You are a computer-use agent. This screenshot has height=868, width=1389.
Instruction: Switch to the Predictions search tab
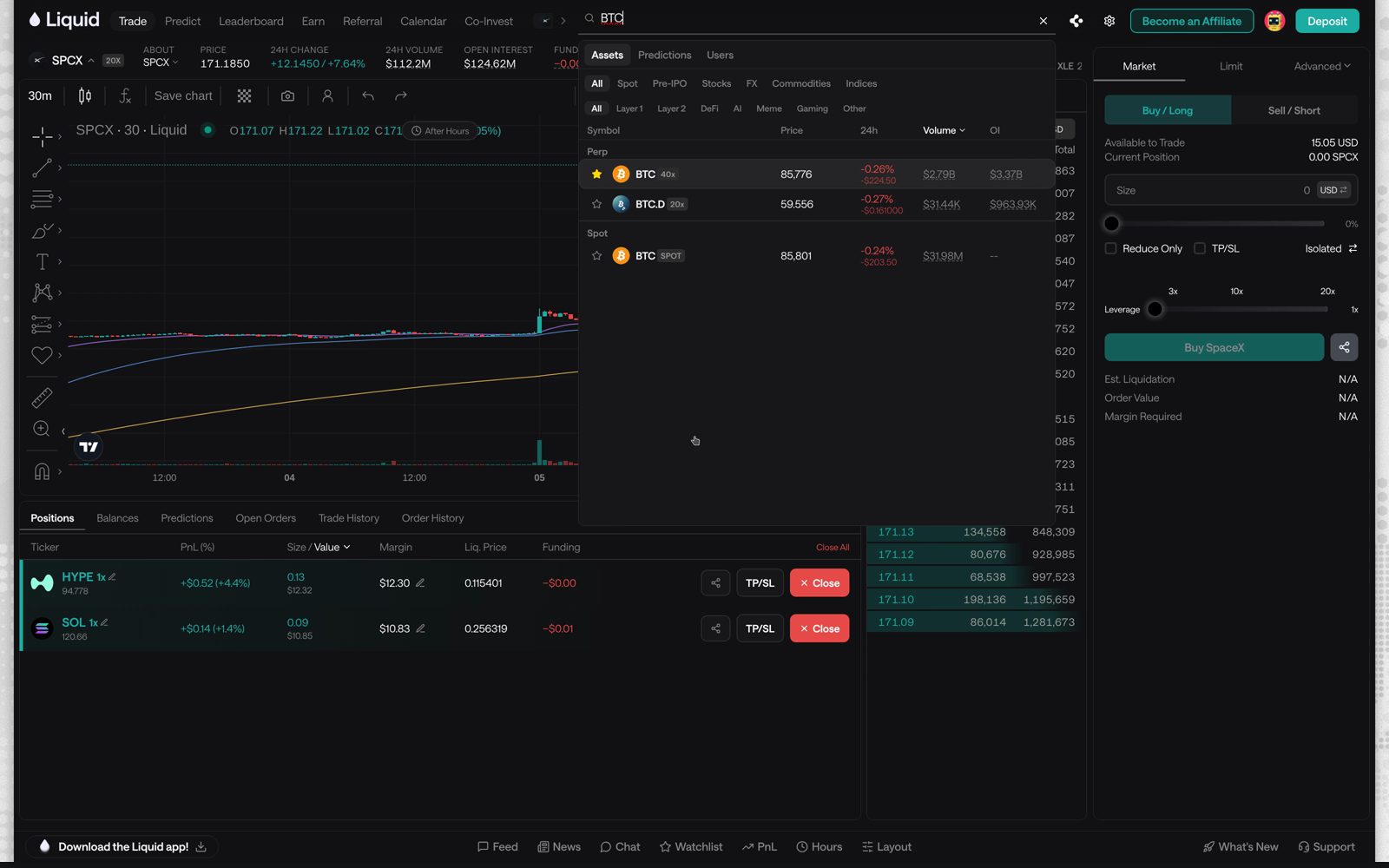[664, 55]
